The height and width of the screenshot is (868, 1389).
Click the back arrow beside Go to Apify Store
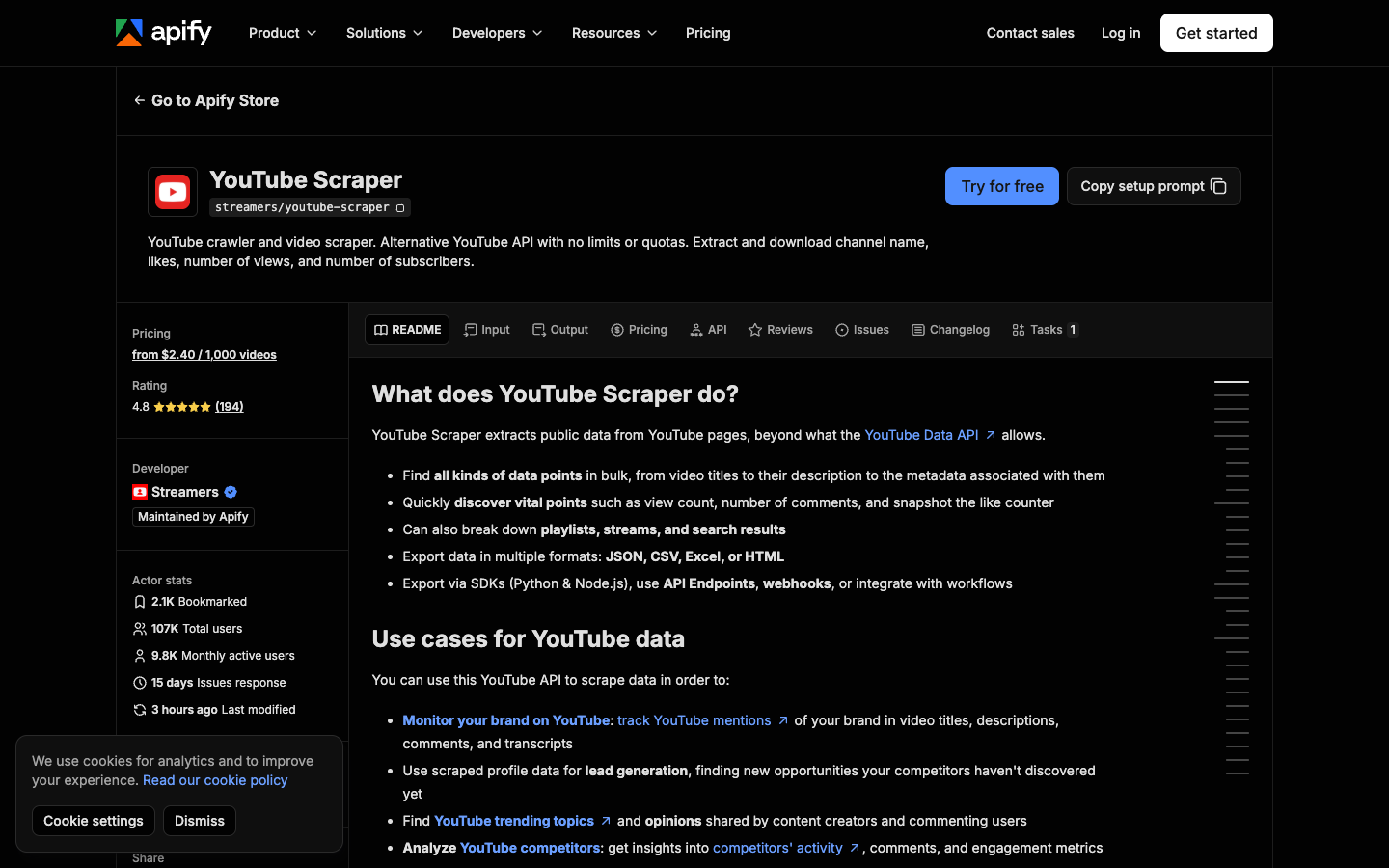pos(140,100)
